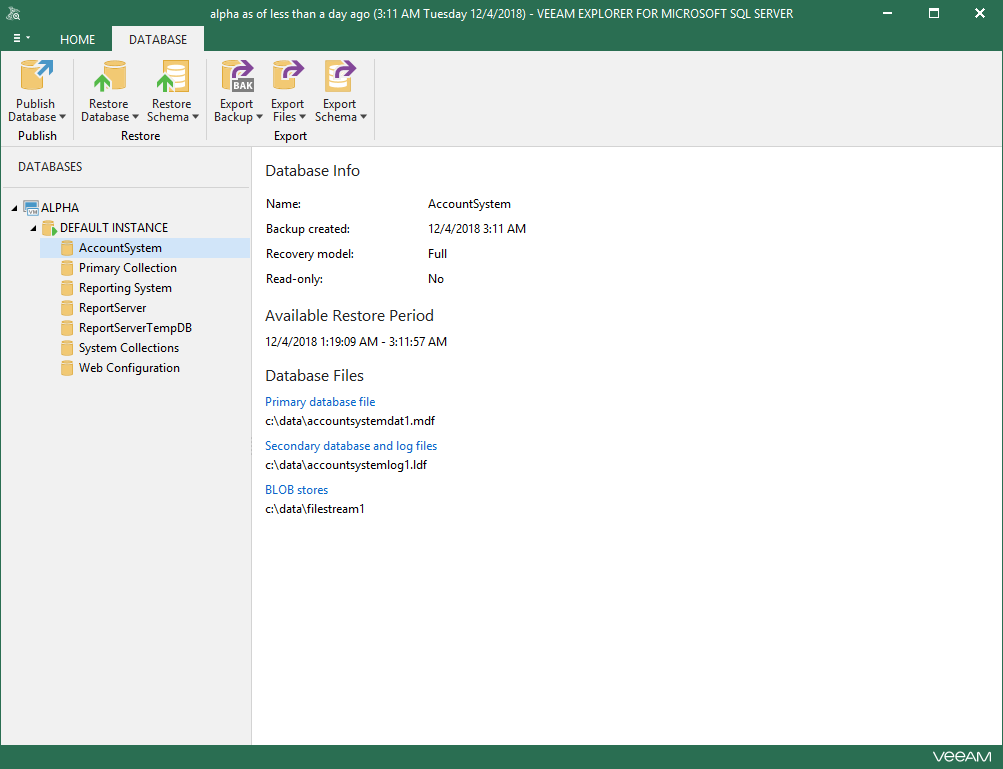Open the main hamburger menu
Viewport: 1003px width, 769px height.
(x=21, y=38)
